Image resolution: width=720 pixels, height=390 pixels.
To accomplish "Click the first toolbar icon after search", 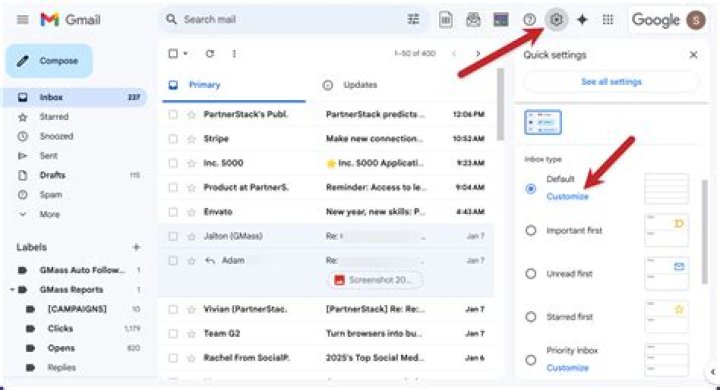I will [445, 20].
